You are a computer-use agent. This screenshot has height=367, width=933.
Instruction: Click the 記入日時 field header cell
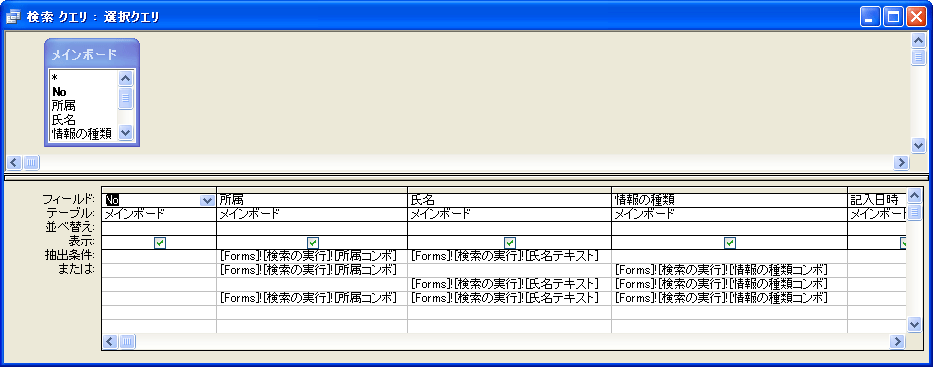click(876, 200)
